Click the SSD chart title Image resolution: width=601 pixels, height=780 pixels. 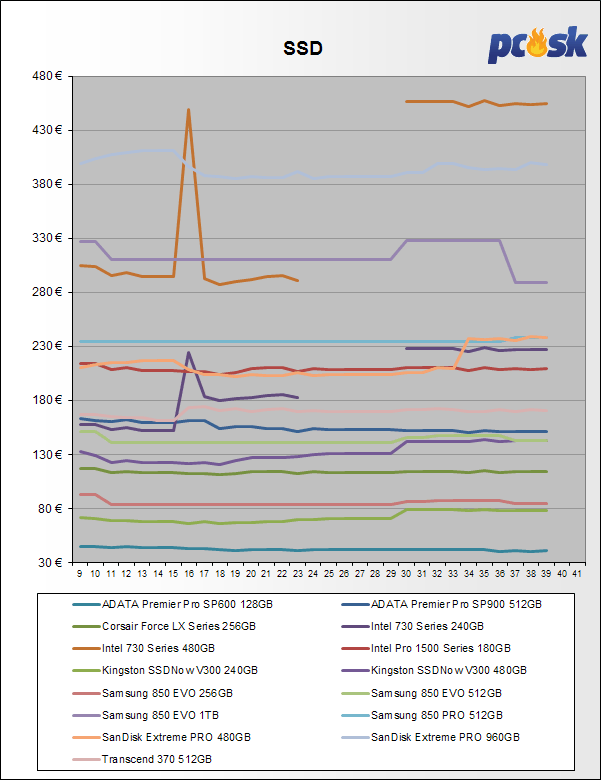tap(303, 48)
